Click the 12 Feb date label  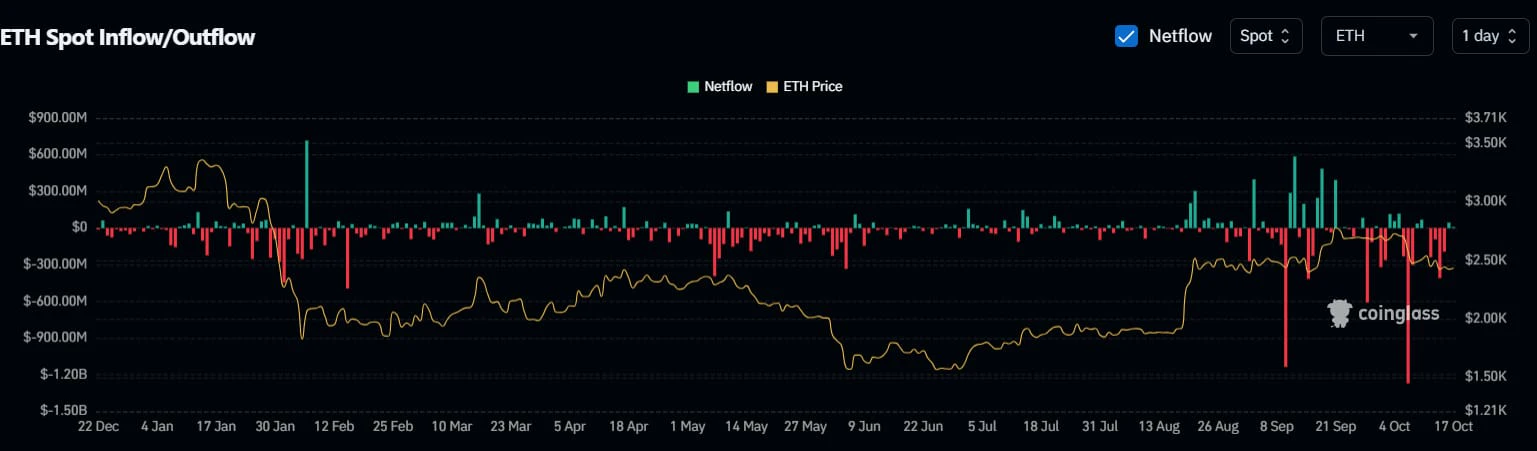334,426
